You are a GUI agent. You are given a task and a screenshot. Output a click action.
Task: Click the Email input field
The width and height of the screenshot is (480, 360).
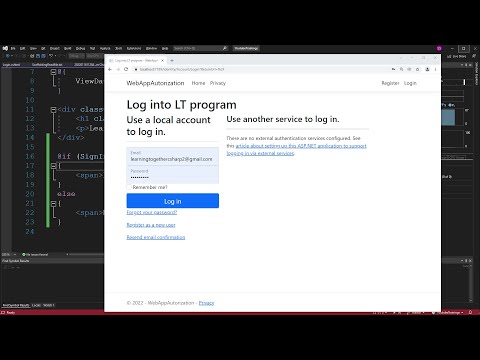pos(173,156)
